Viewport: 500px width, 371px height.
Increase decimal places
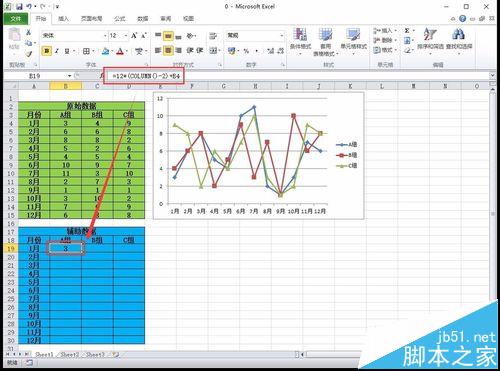[270, 51]
